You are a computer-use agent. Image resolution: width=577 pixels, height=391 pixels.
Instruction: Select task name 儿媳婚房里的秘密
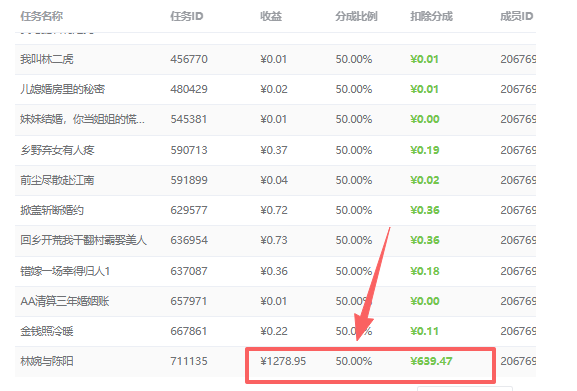coord(63,89)
